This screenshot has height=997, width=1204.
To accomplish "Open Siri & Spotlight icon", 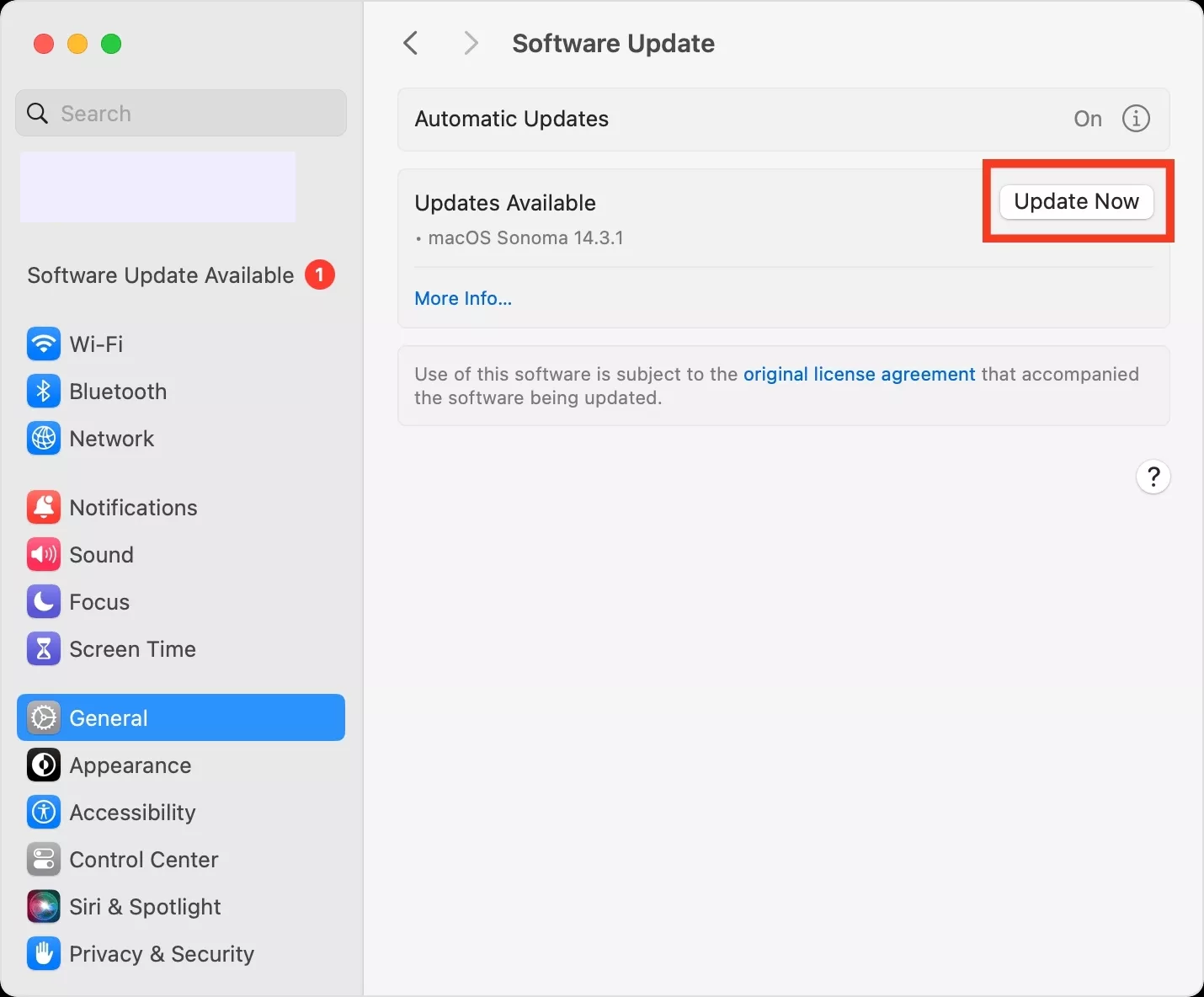I will (x=43, y=907).
